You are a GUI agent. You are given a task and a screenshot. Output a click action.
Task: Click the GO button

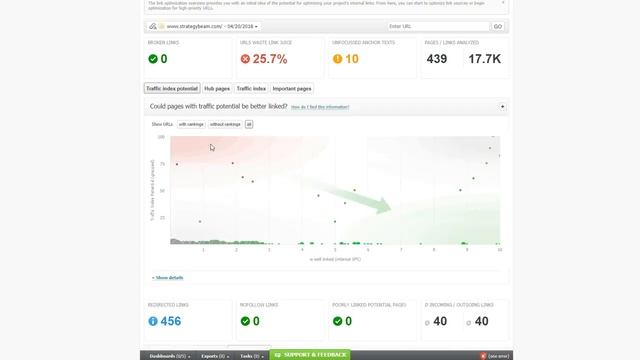pos(498,27)
